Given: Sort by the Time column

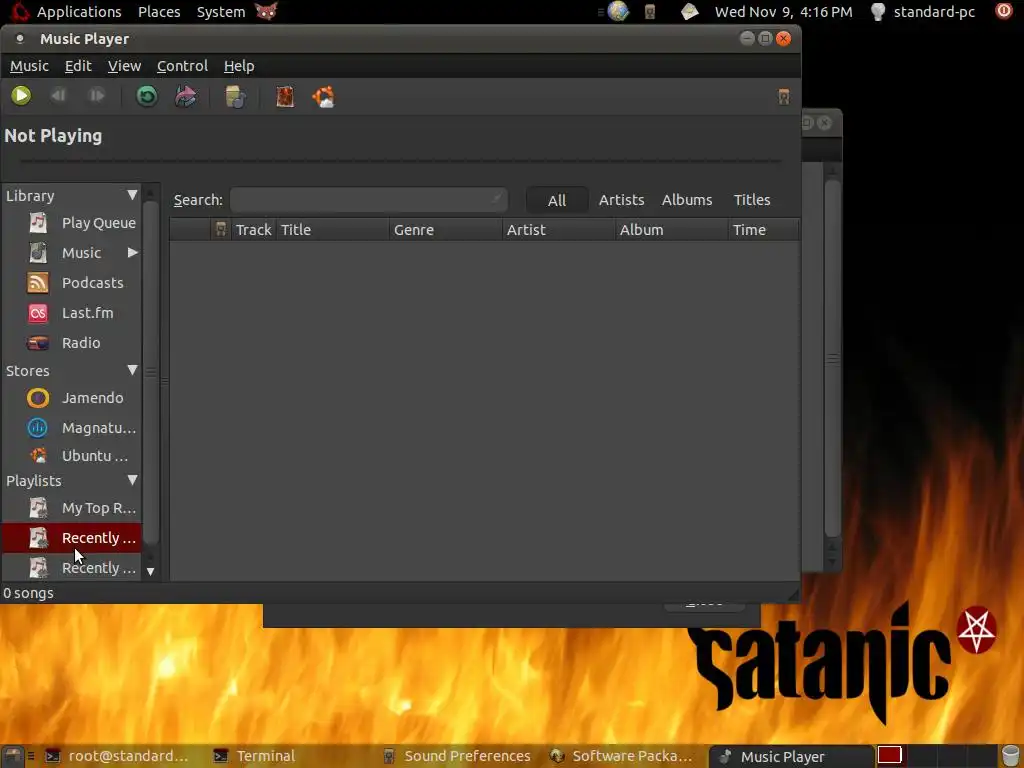Looking at the screenshot, I should 763,230.
